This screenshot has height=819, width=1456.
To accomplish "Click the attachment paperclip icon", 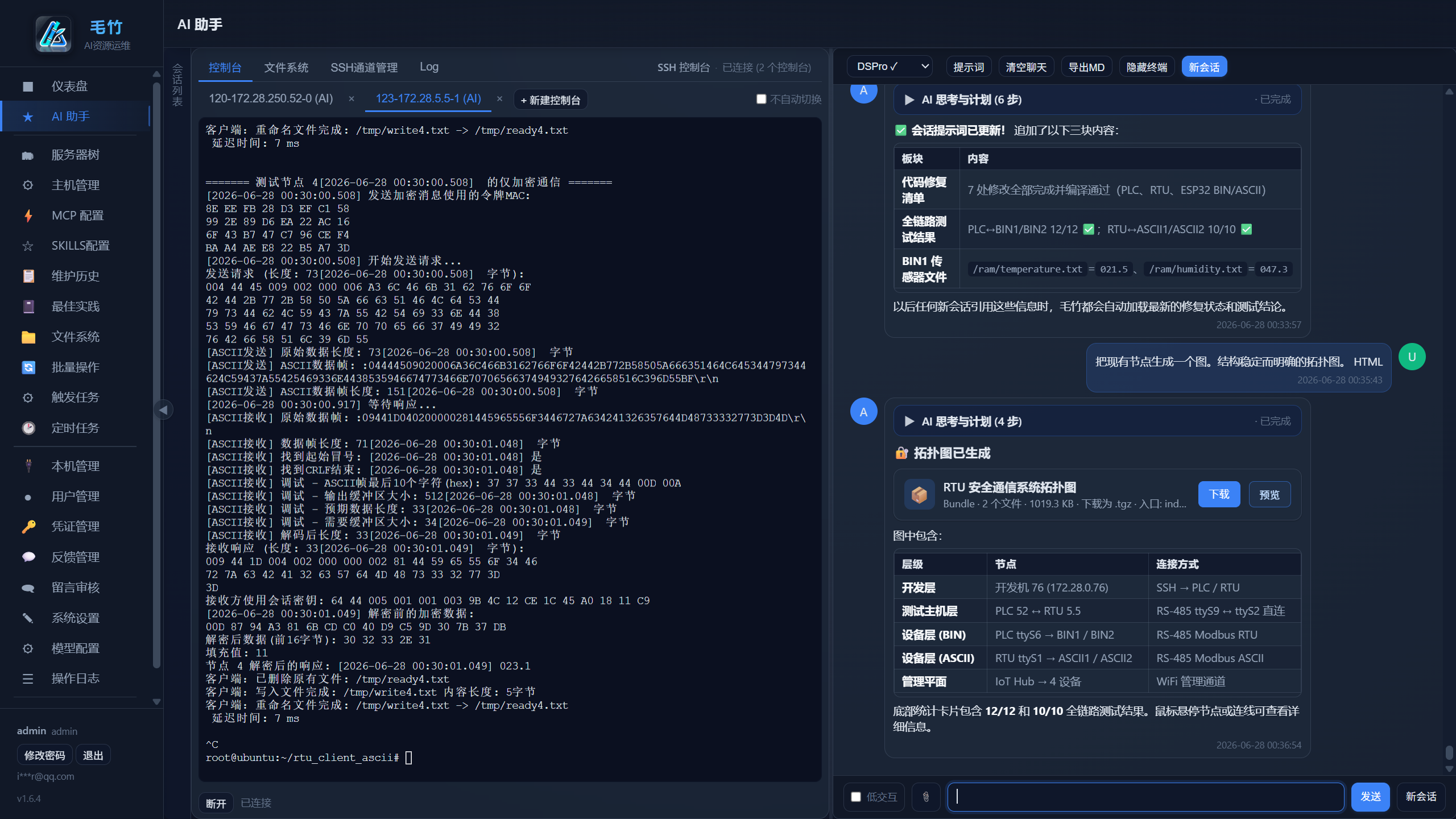I will click(x=926, y=797).
